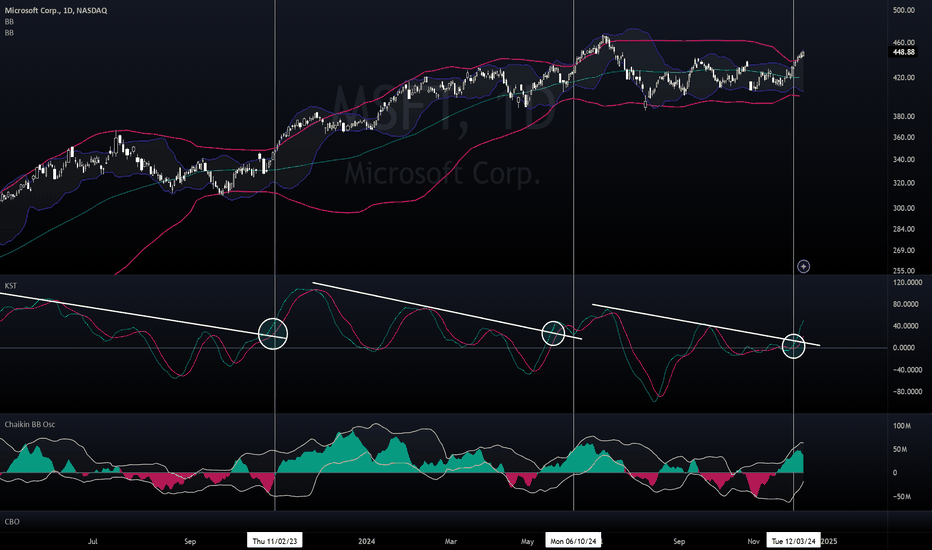
Task: Click the 120.0000 KST scale value
Action: coord(907,282)
